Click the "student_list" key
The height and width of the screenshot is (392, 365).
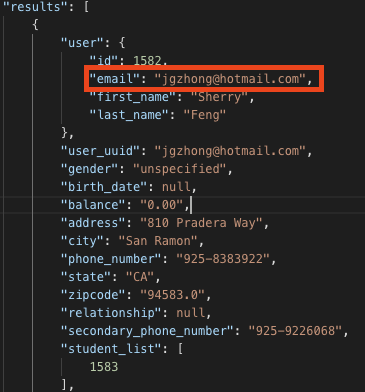[x=111, y=349]
